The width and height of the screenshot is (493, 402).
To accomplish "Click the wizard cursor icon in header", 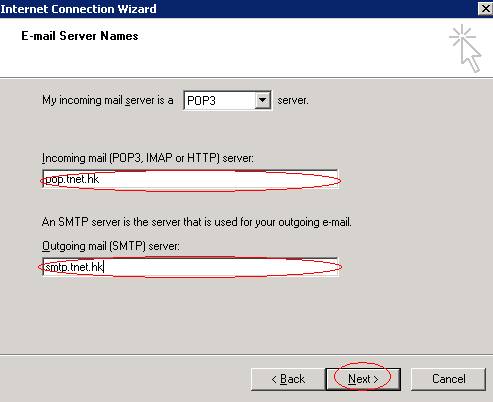I will click(x=466, y=48).
